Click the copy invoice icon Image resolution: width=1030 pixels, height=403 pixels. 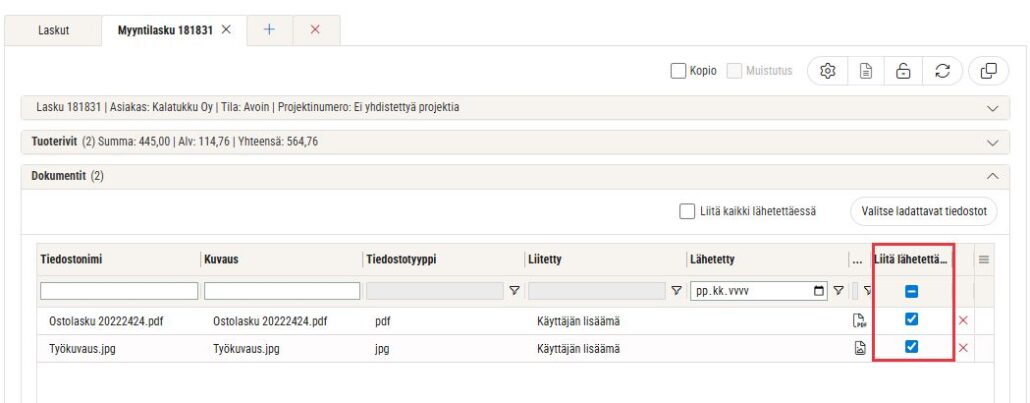click(x=989, y=71)
